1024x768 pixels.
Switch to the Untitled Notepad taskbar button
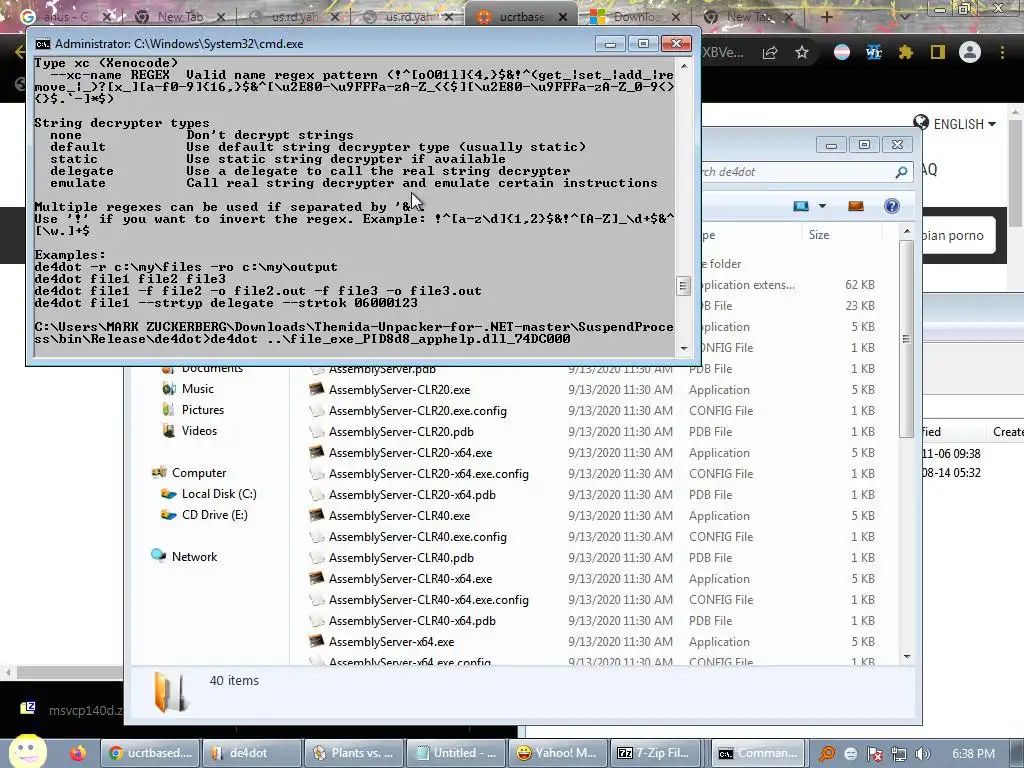coord(456,753)
